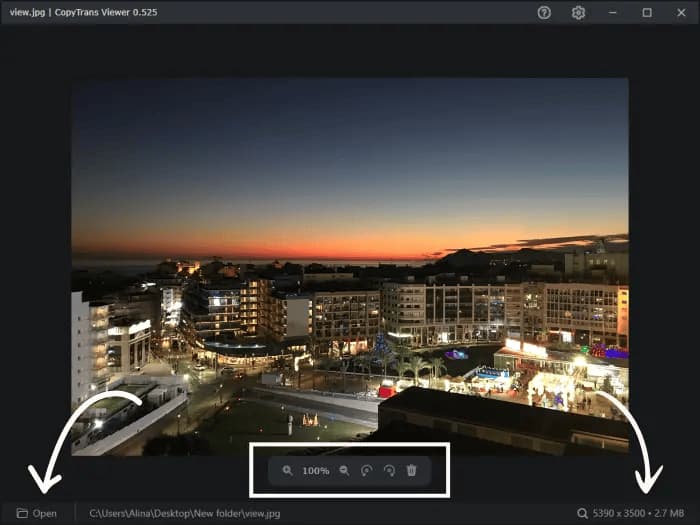Screen dimensions: 700x525
Task: Click the title text view.jpg | CopyTrans Viewer
Action: click(83, 12)
